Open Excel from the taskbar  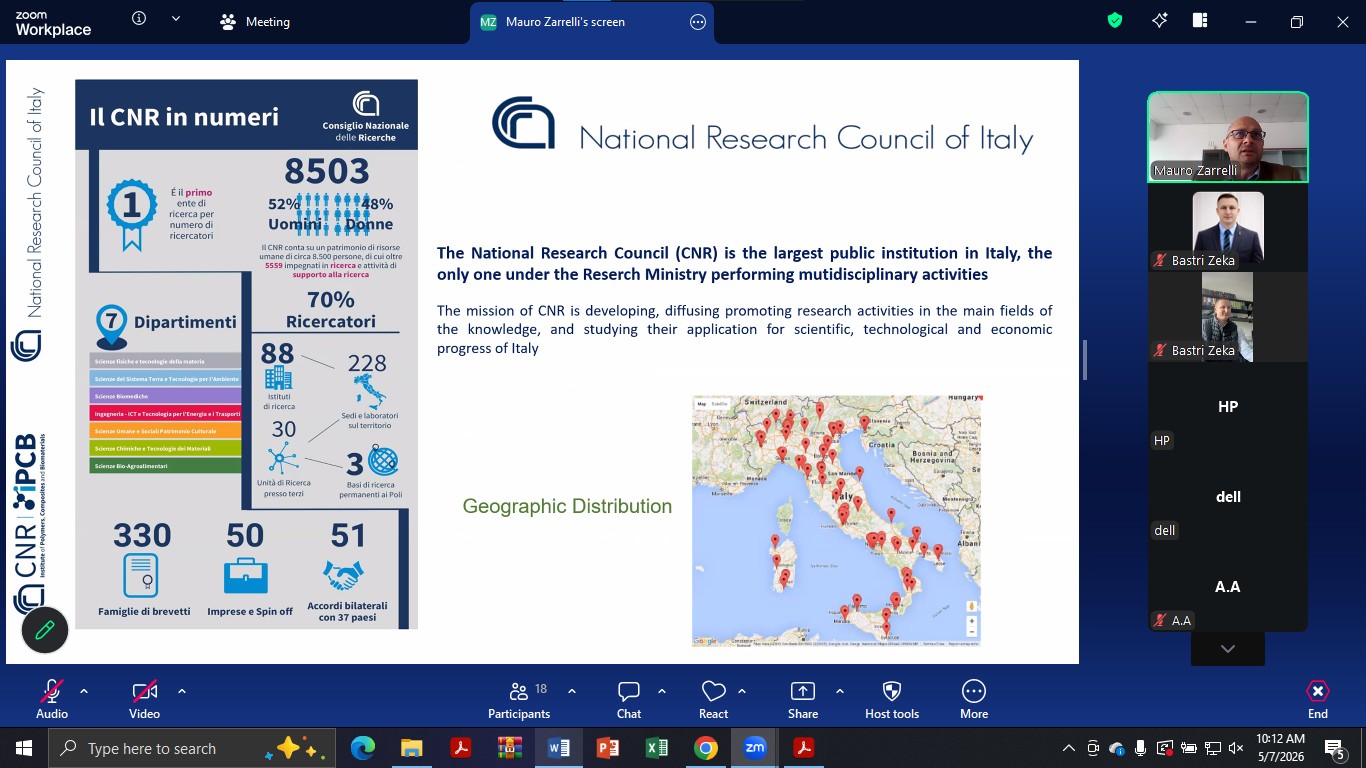pos(657,748)
